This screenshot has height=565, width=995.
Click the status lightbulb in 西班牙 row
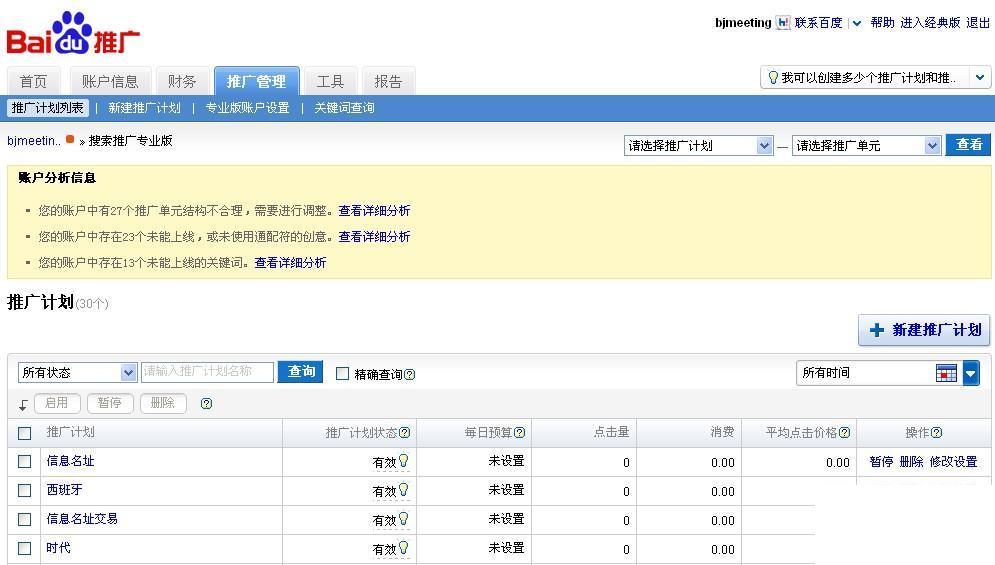pyautogui.click(x=403, y=490)
